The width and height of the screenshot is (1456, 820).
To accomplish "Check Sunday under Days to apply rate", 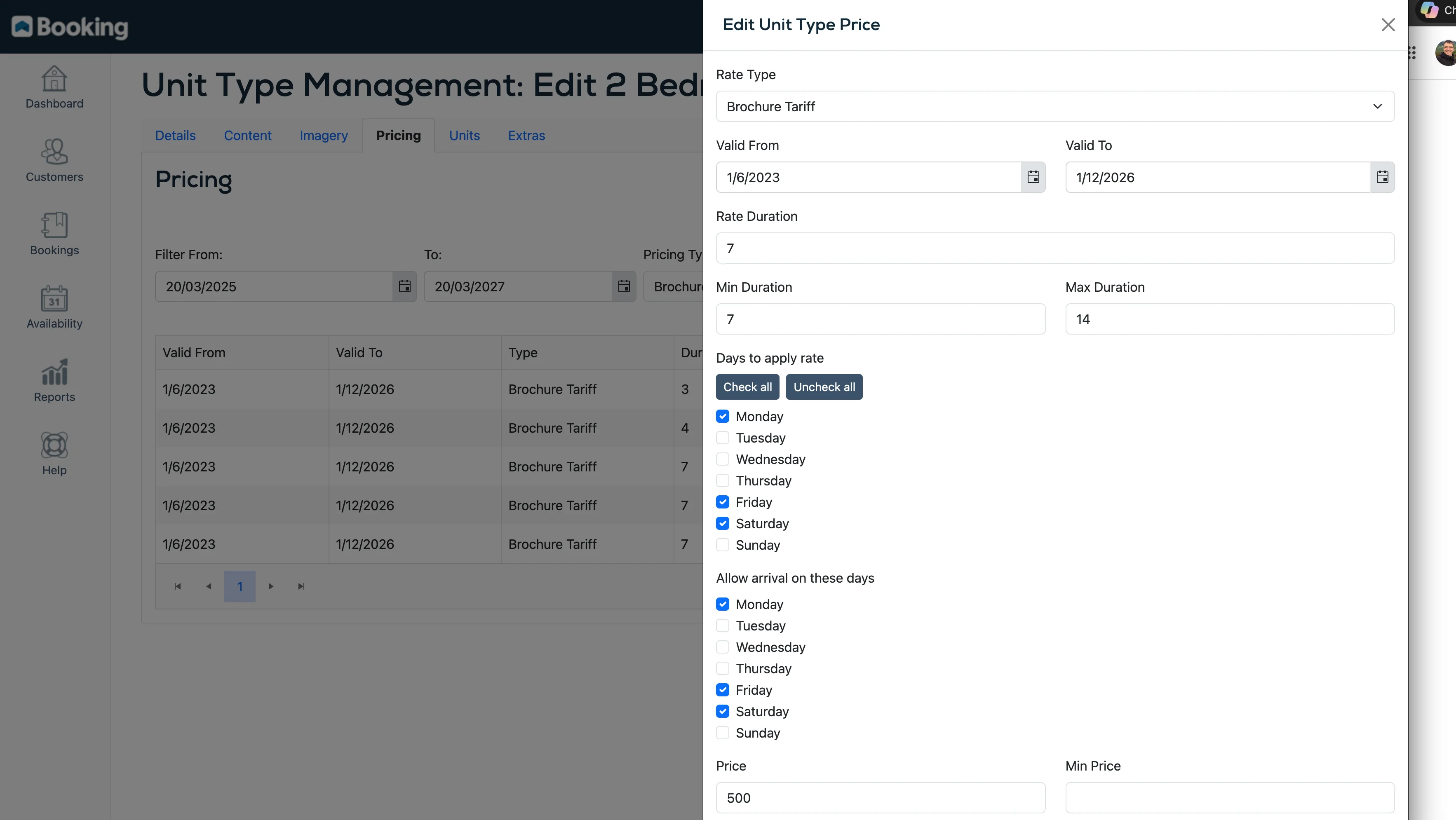I will (722, 545).
